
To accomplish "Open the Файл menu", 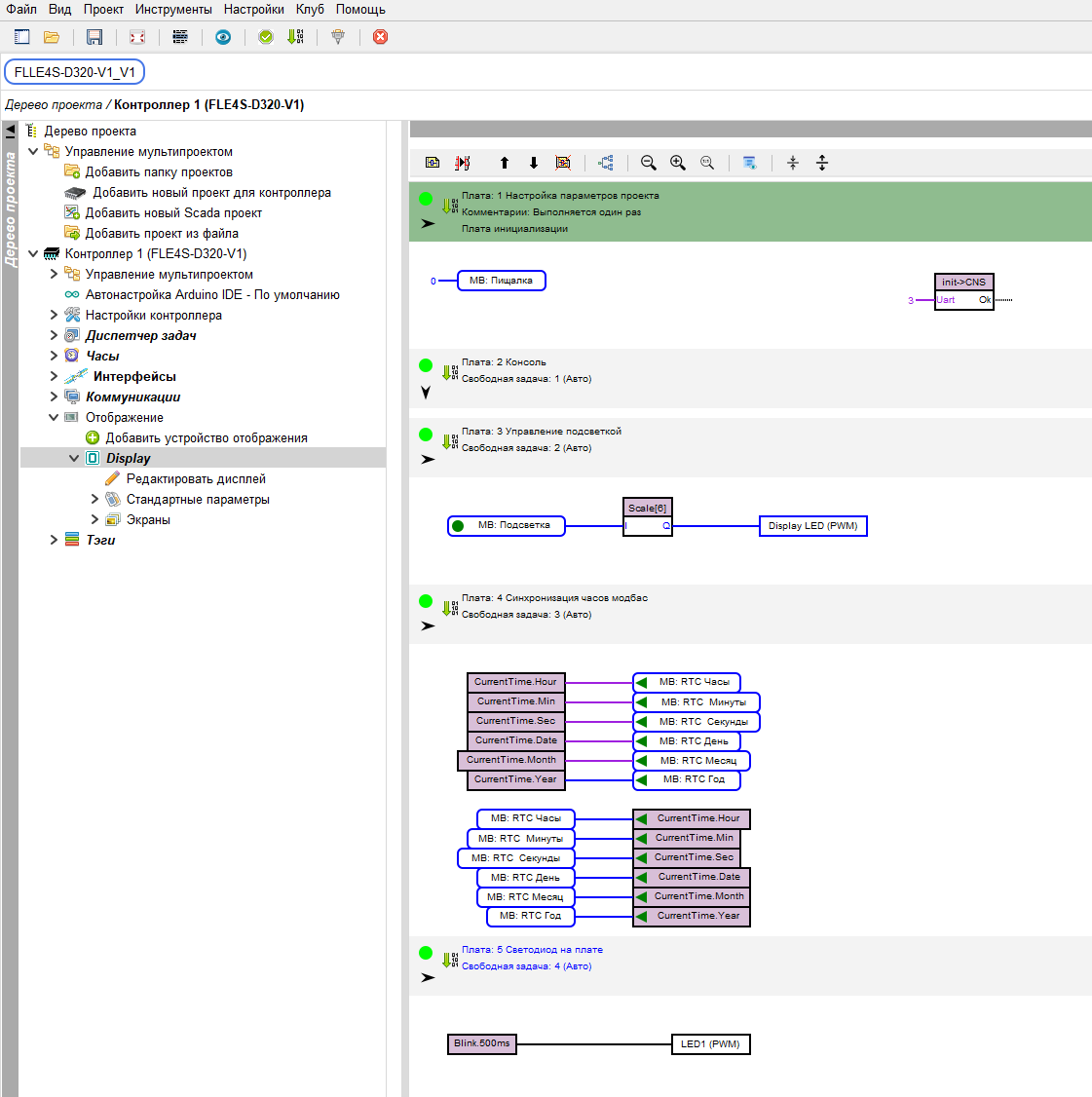I will coord(21,9).
